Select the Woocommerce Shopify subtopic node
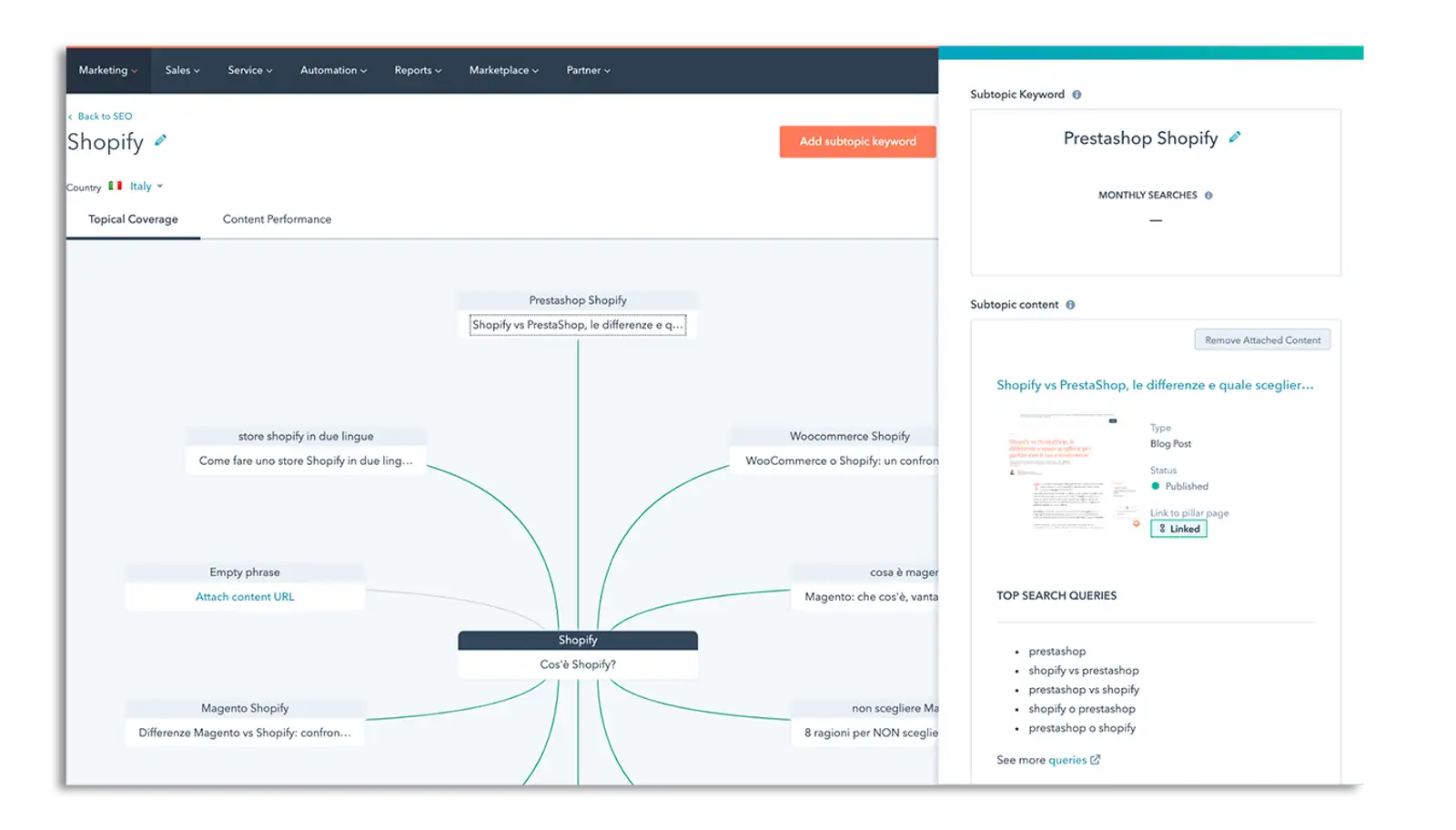 point(834,437)
